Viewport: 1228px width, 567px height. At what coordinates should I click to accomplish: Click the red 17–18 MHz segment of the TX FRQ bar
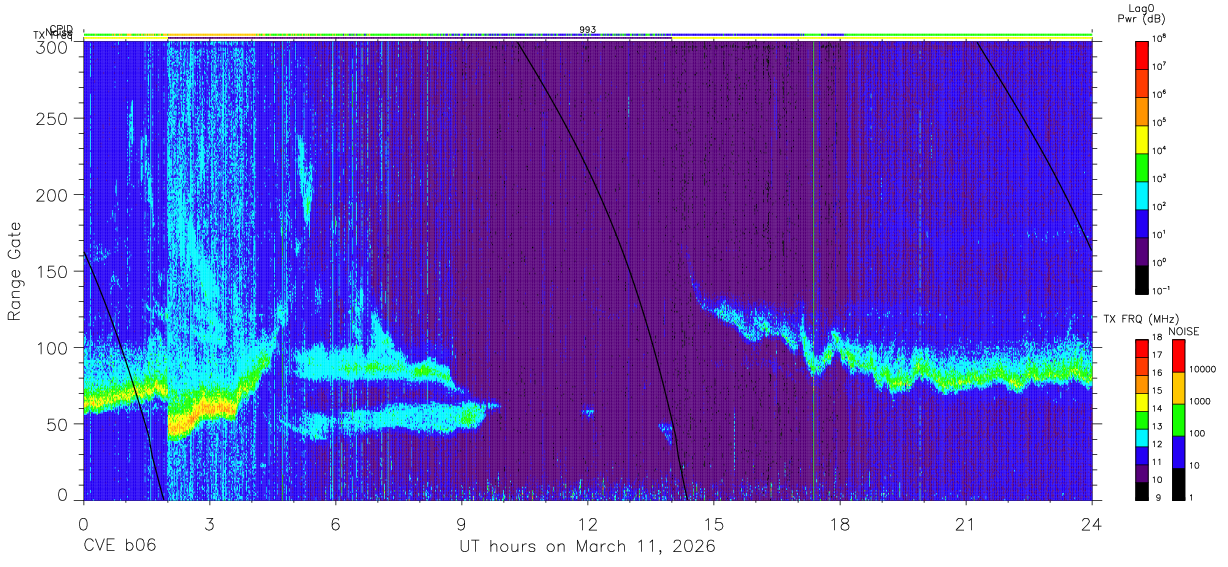pos(1142,347)
